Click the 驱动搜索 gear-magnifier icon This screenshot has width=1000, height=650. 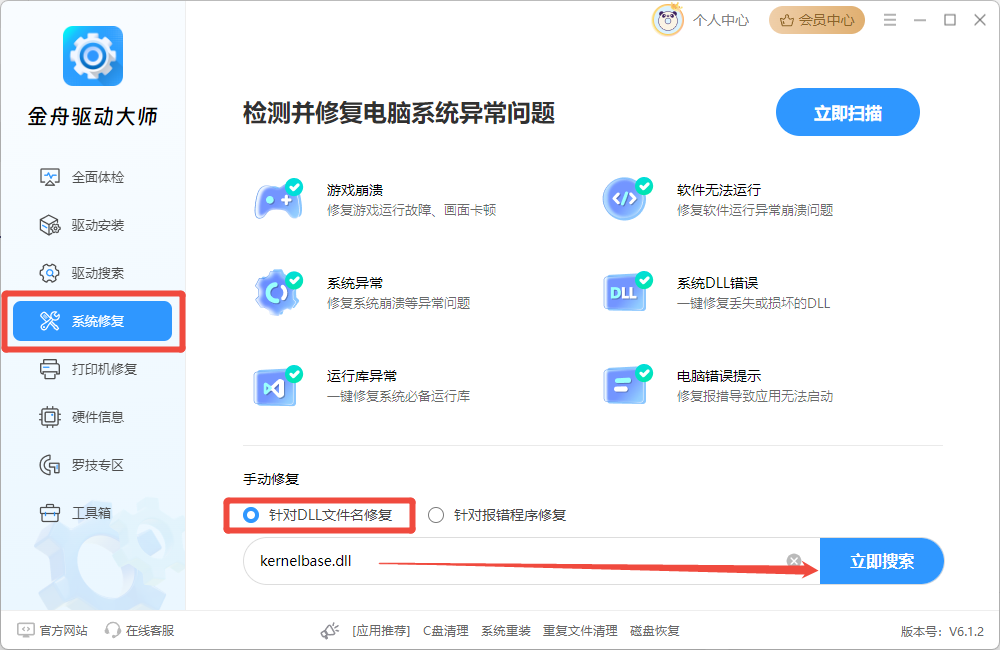pos(50,273)
